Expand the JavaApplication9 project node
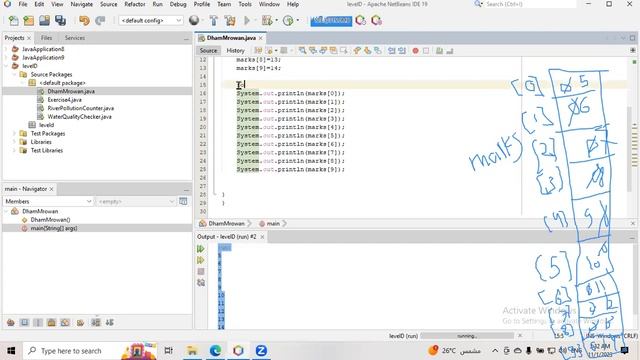Image resolution: width=640 pixels, height=360 pixels. tap(6, 58)
